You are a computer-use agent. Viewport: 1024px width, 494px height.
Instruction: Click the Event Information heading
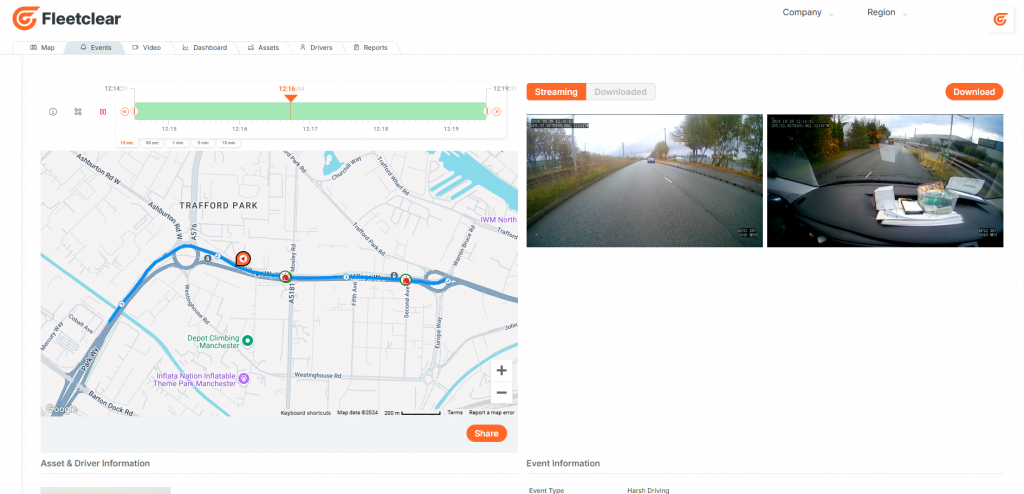click(563, 463)
